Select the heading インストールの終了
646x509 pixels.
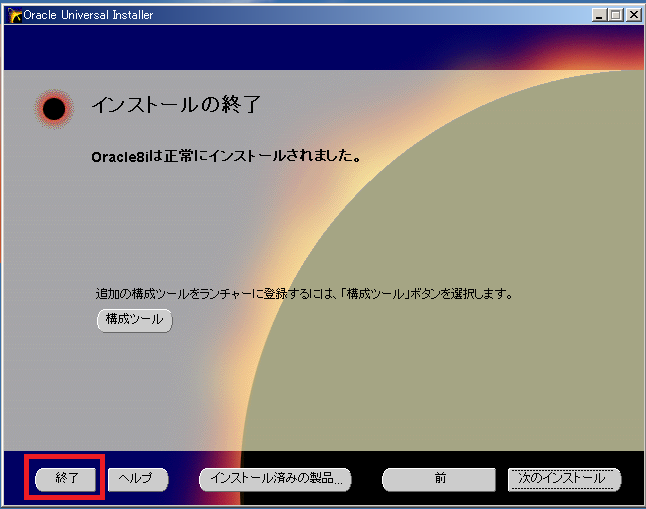(176, 104)
